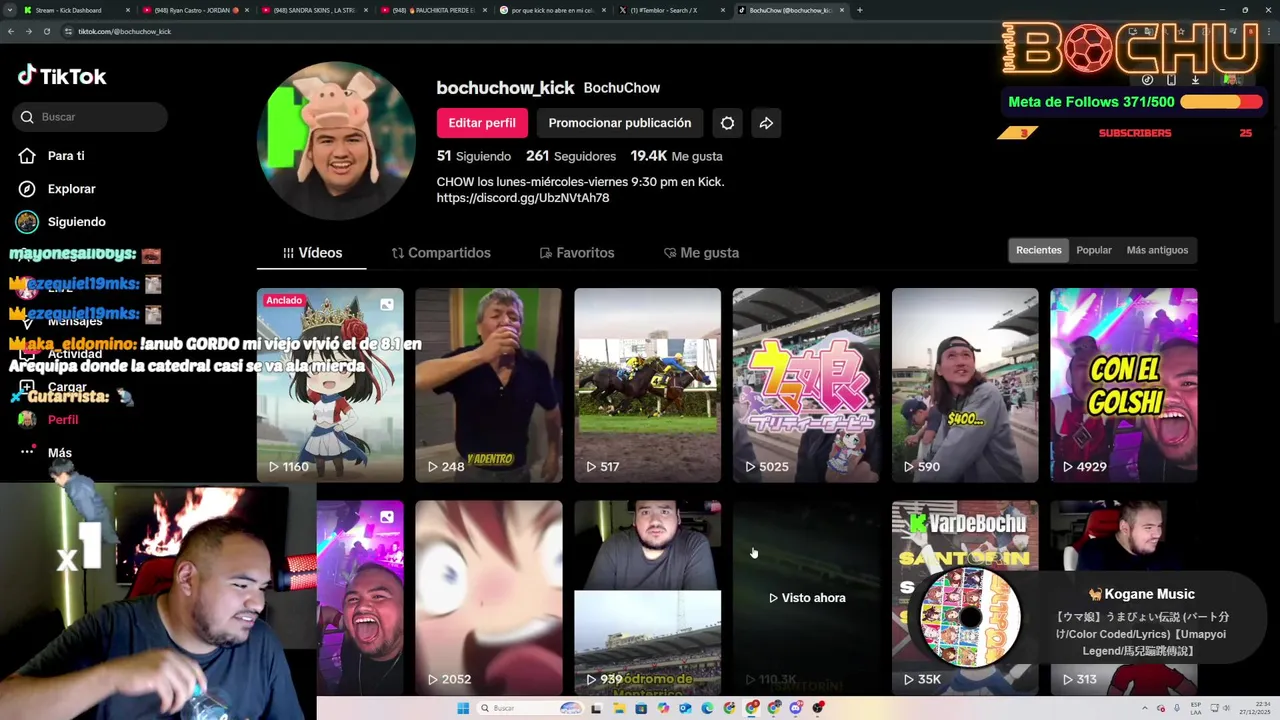Screen dimensions: 1280x720
Task: Open the Microsoft Store taskbar icon
Action: [641, 708]
